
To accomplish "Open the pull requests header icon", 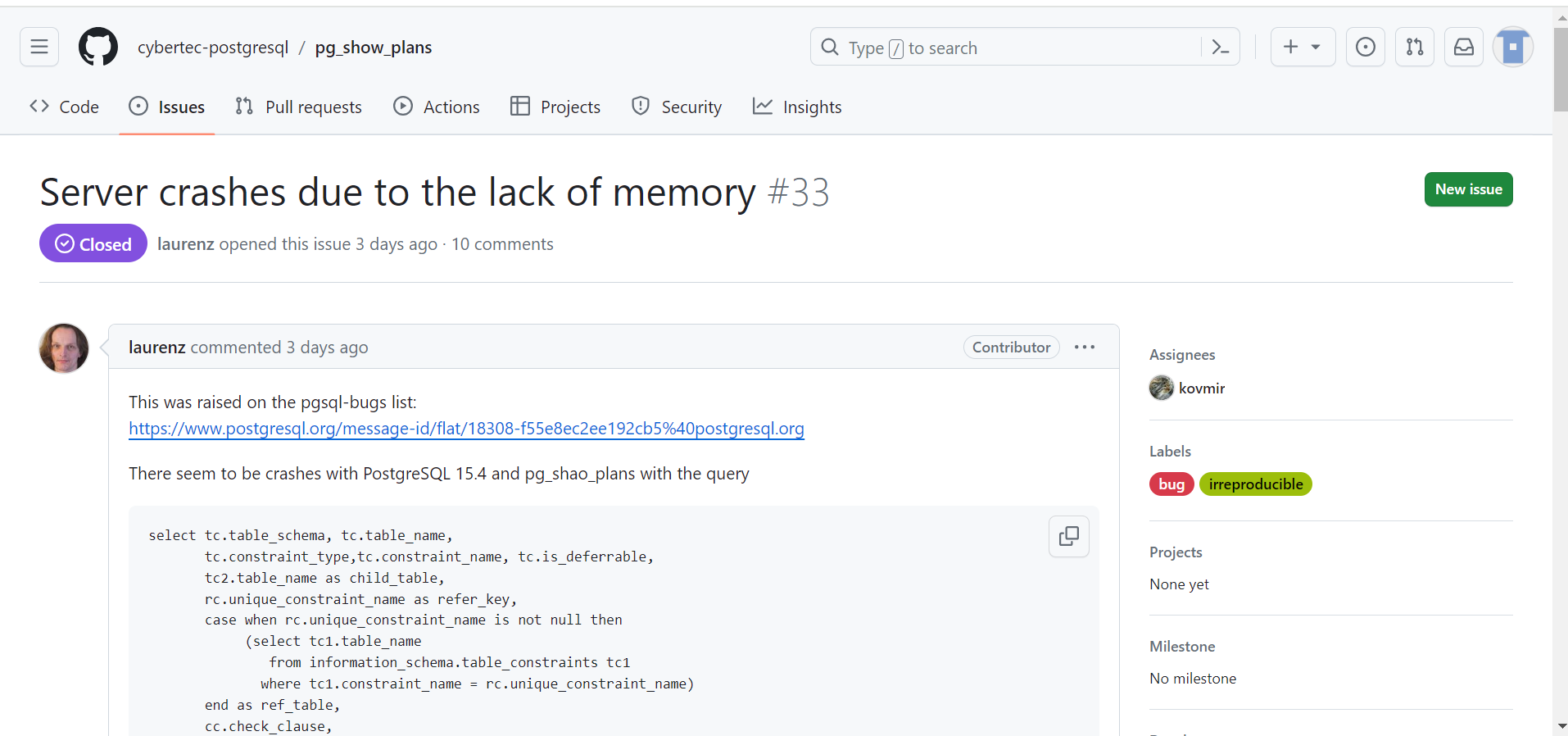I will point(1414,48).
